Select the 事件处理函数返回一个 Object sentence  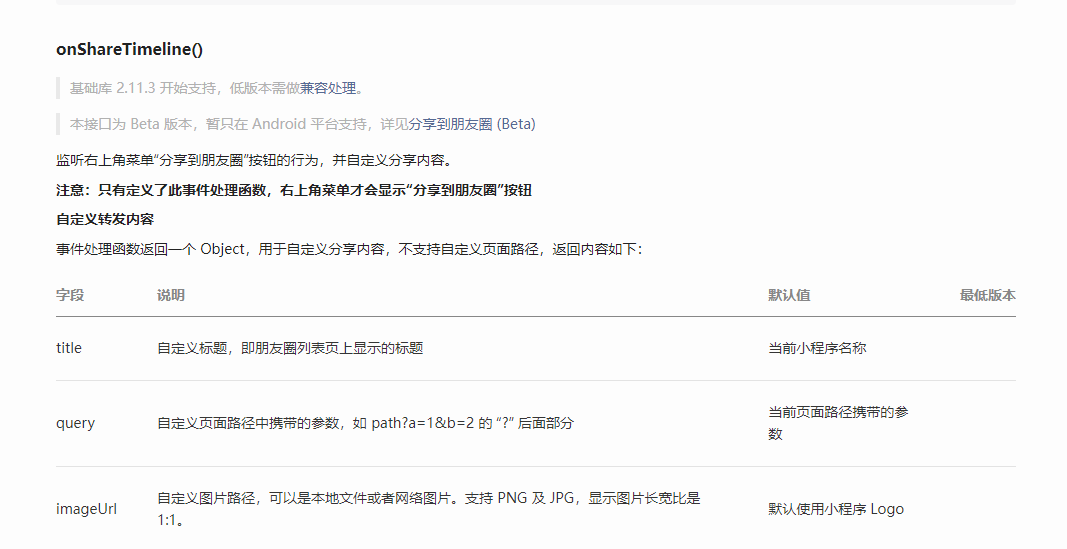(349, 249)
